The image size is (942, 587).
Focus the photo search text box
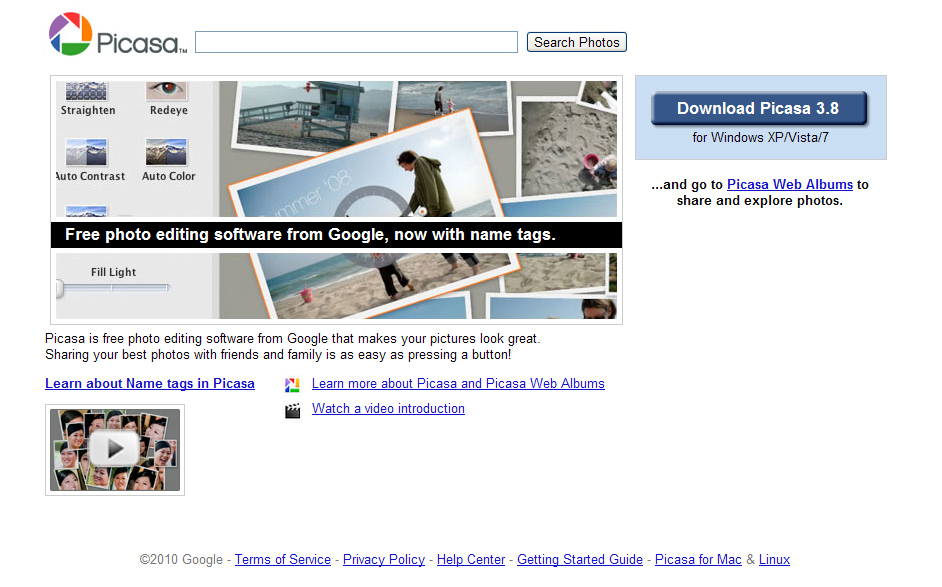pos(356,42)
